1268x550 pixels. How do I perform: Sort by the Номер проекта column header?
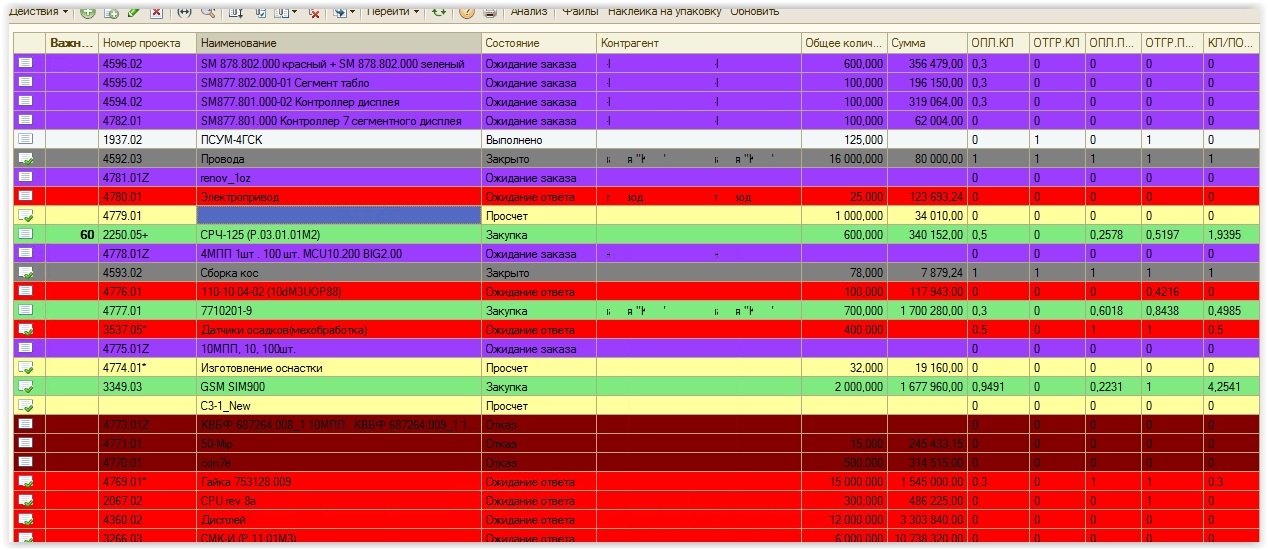click(x=147, y=43)
